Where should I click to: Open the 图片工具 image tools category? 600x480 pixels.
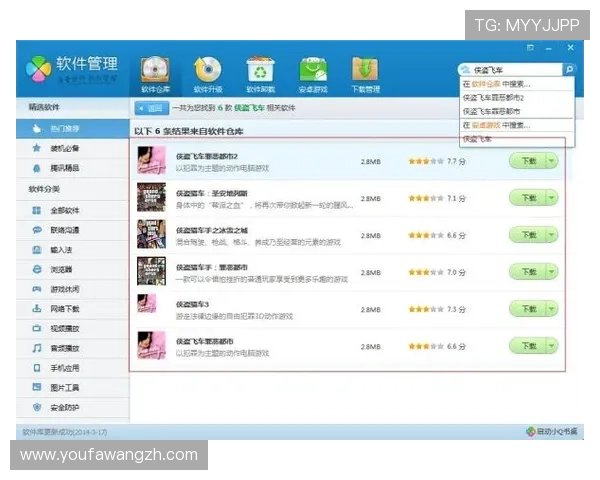point(73,388)
